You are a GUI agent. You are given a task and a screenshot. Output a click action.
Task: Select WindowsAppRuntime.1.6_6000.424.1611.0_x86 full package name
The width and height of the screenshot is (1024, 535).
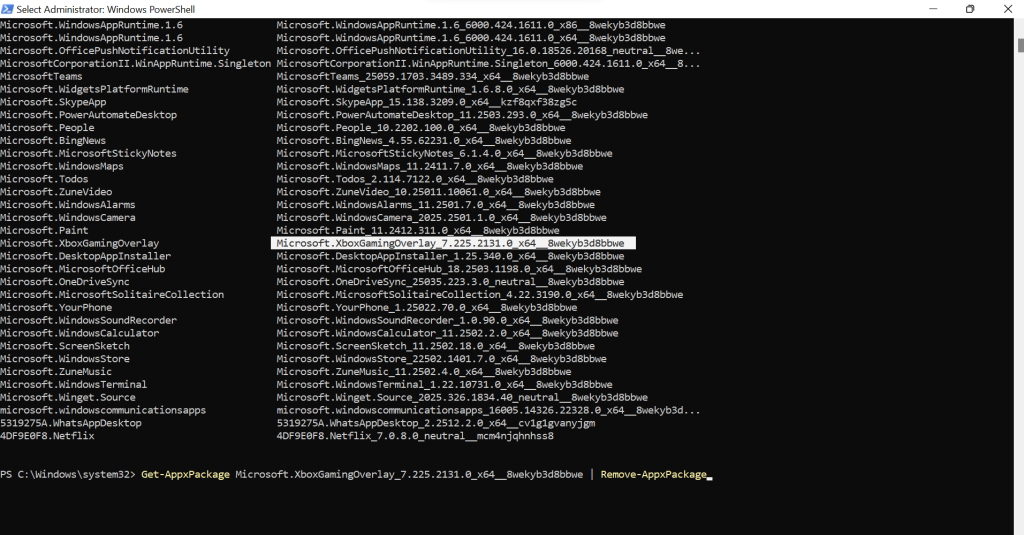coord(471,25)
